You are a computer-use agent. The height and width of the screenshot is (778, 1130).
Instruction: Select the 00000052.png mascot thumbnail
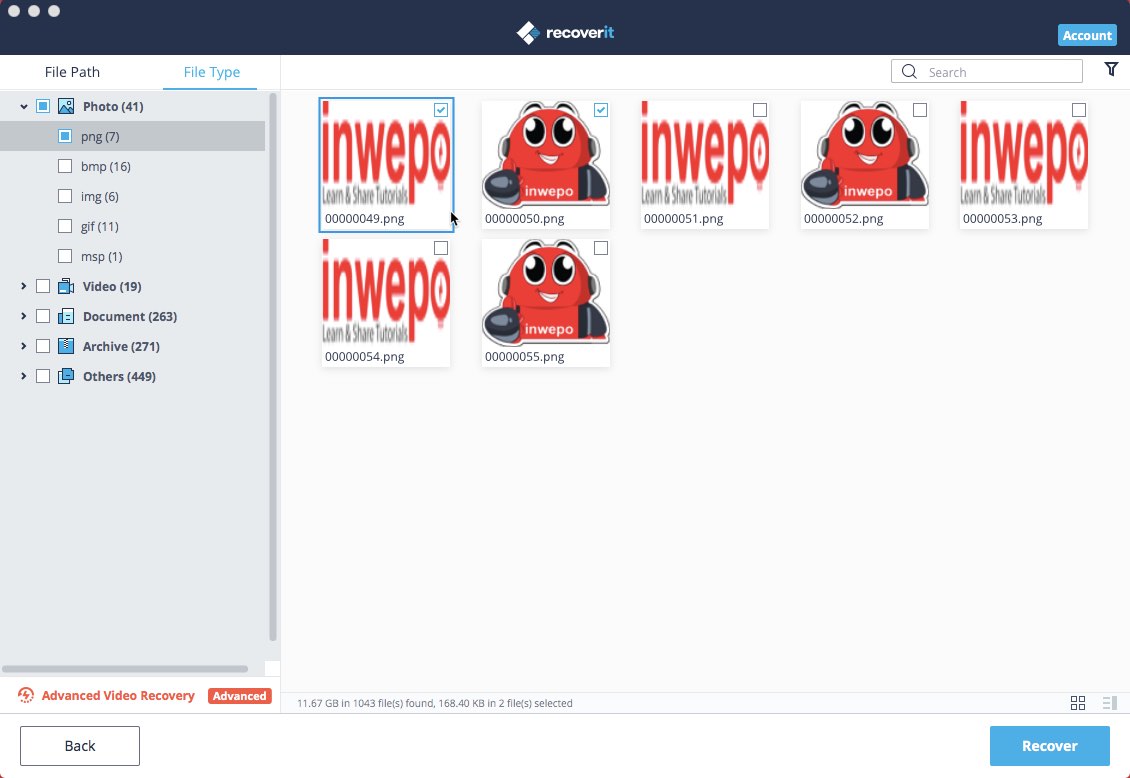click(865, 165)
